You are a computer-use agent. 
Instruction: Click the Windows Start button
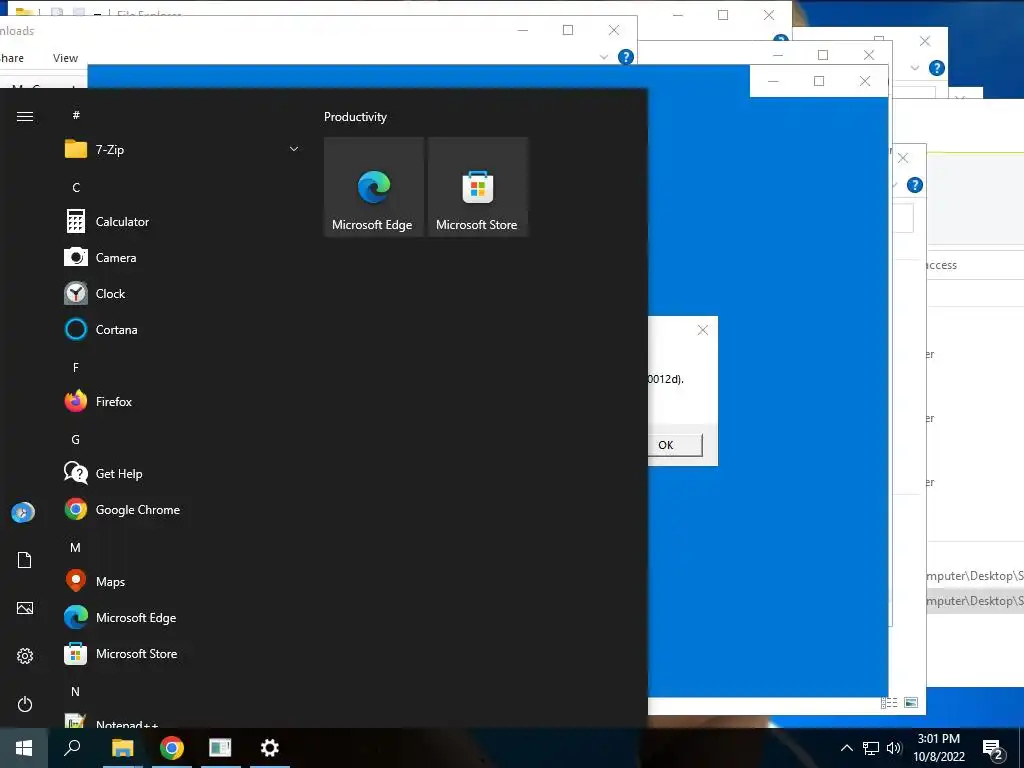(x=24, y=748)
